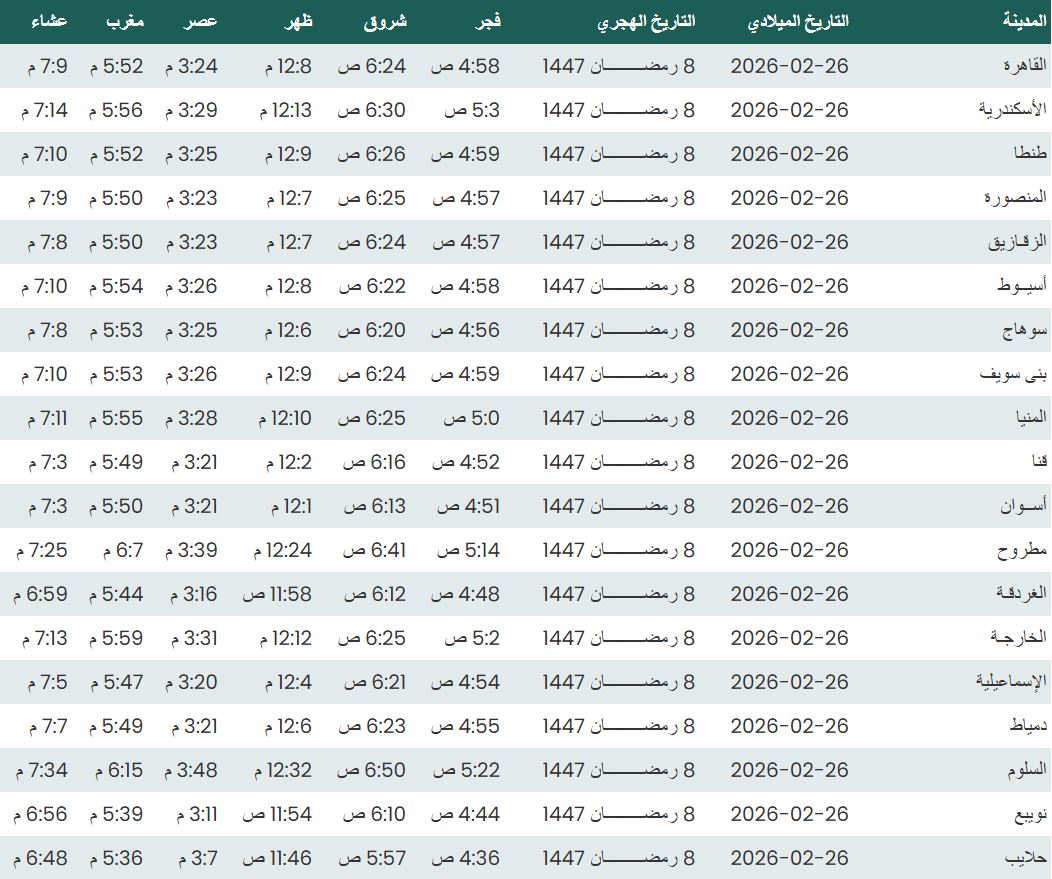The height and width of the screenshot is (879, 1052).
Task: Select the سوهاج city cell
Action: (x=1024, y=330)
